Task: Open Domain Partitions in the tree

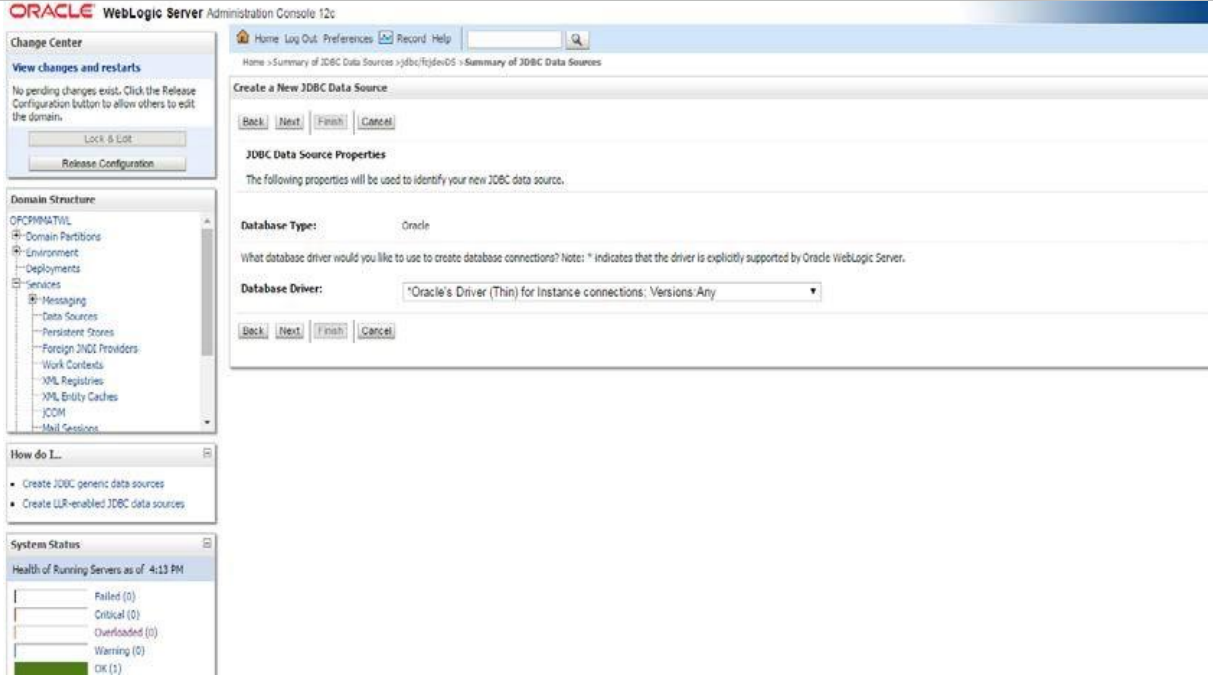Action: [x=63, y=237]
